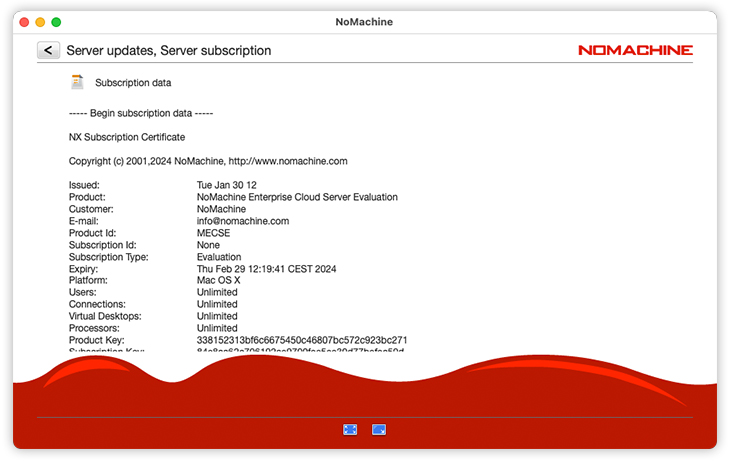Click the Begin subscription data line
Viewport: 730px width, 461px height.
(140, 113)
